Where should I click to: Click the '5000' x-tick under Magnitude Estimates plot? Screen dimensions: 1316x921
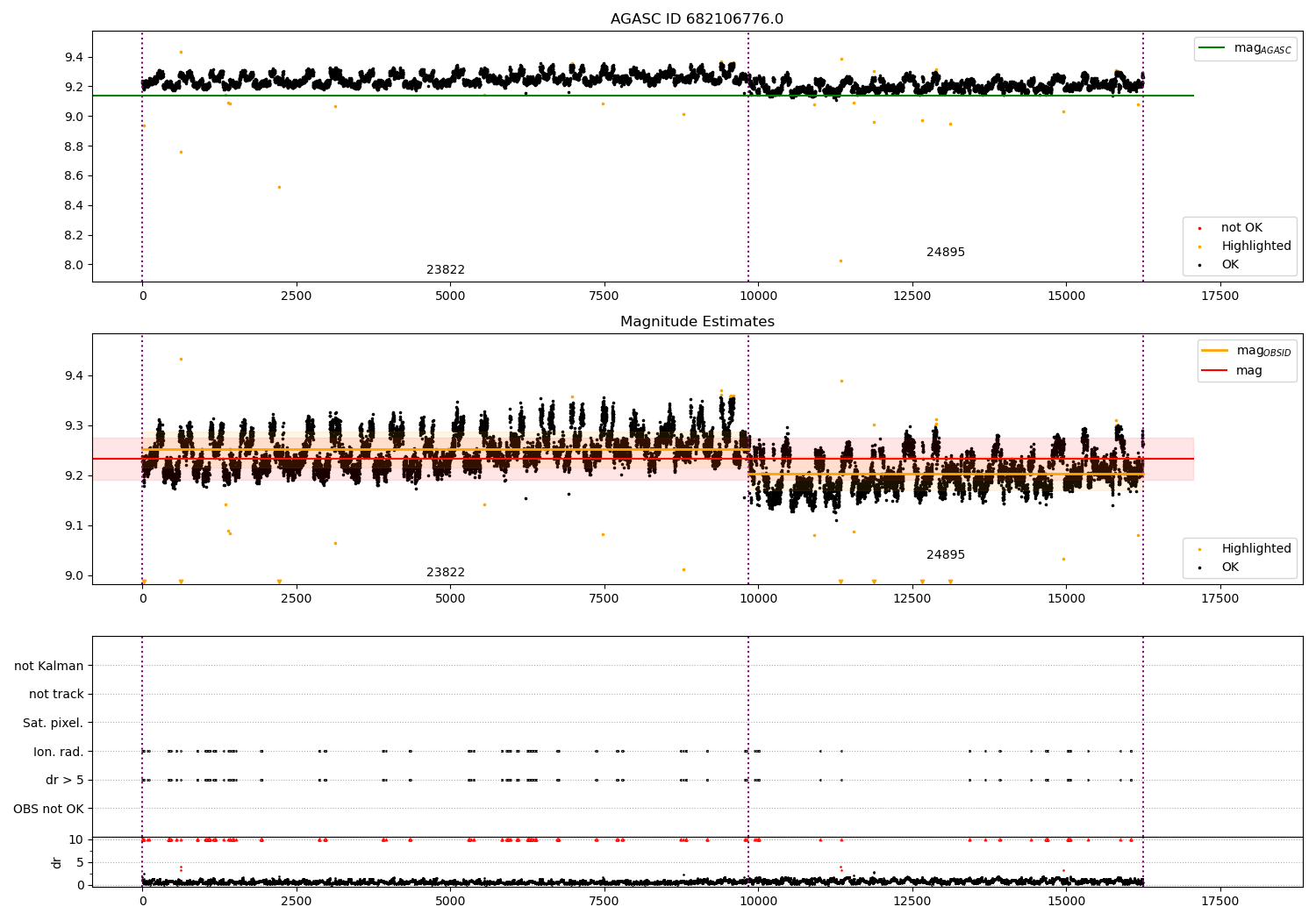[x=450, y=599]
